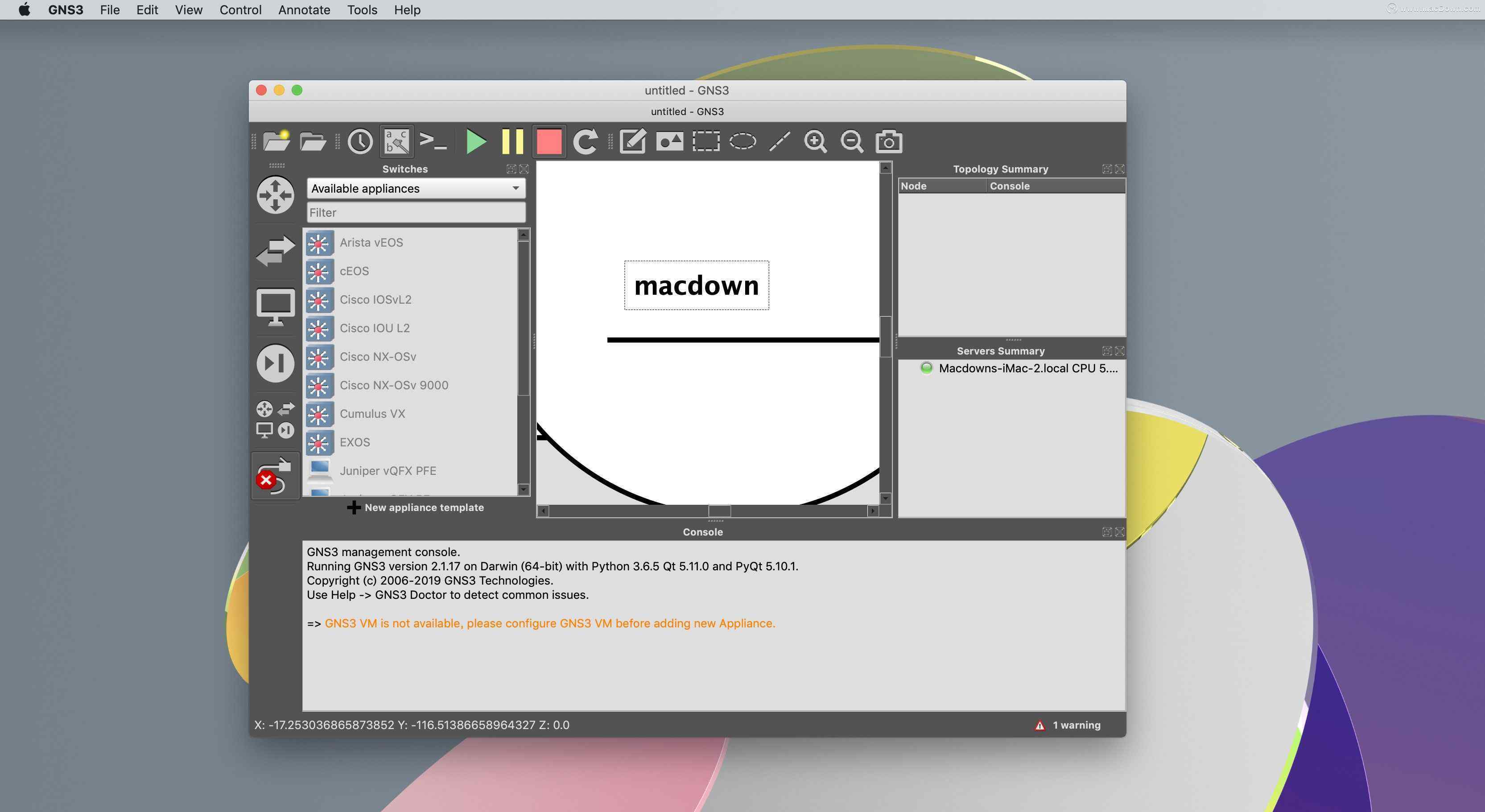Browse security devices icon

point(276,363)
